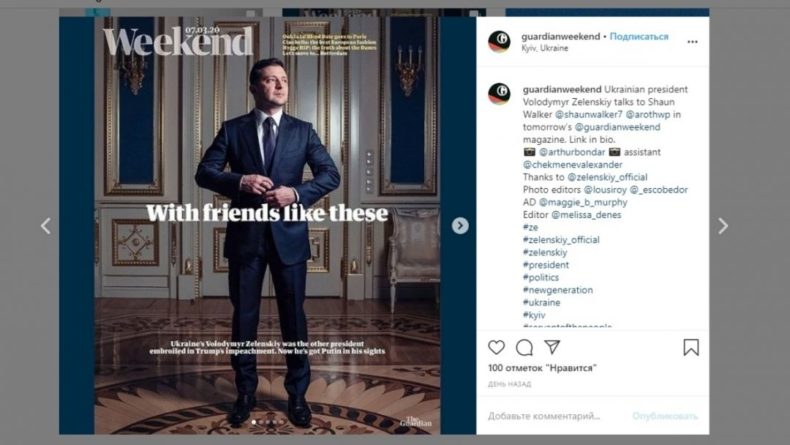Show next carousel image on cover photo

[460, 226]
